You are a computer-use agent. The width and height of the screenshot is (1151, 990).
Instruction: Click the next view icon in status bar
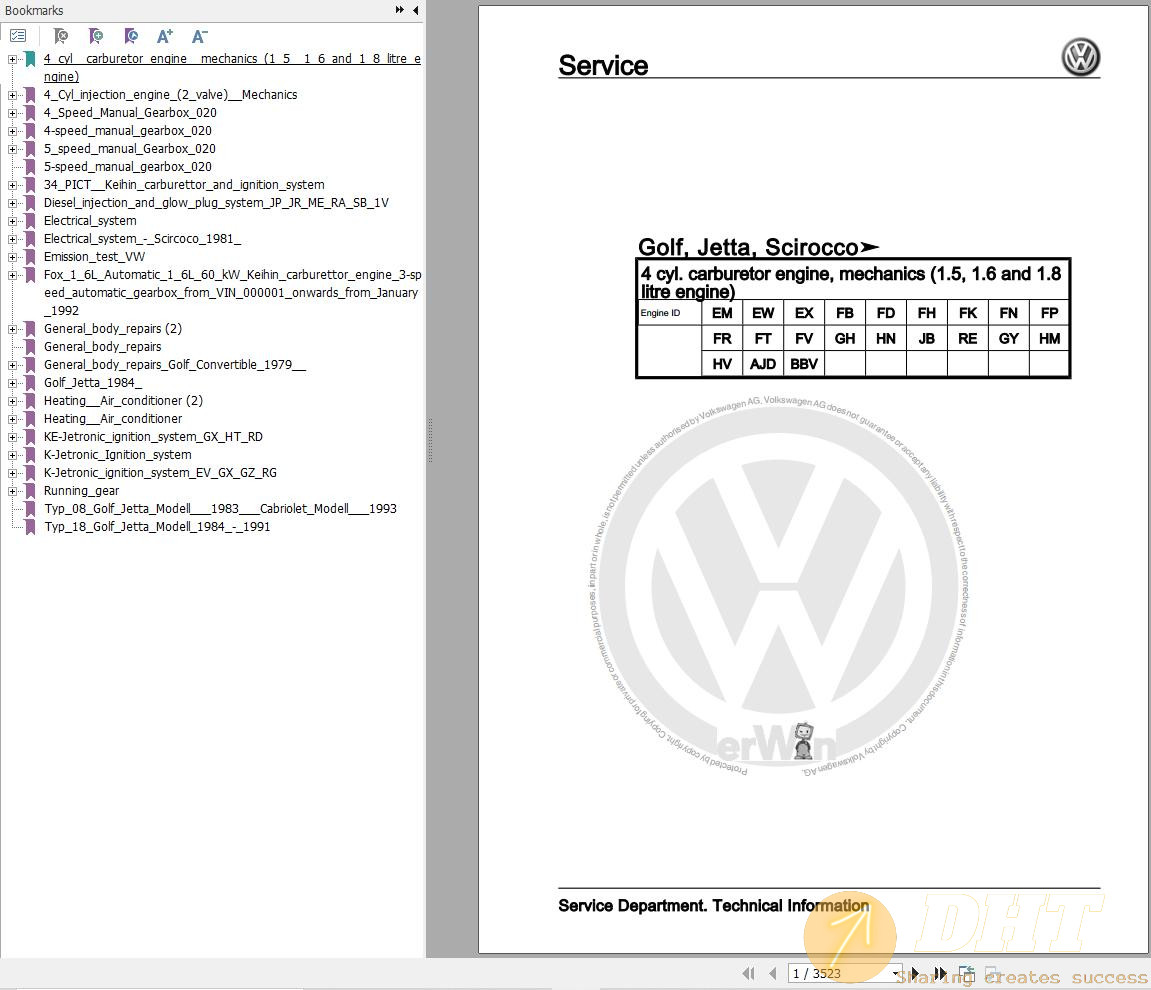click(x=992, y=973)
